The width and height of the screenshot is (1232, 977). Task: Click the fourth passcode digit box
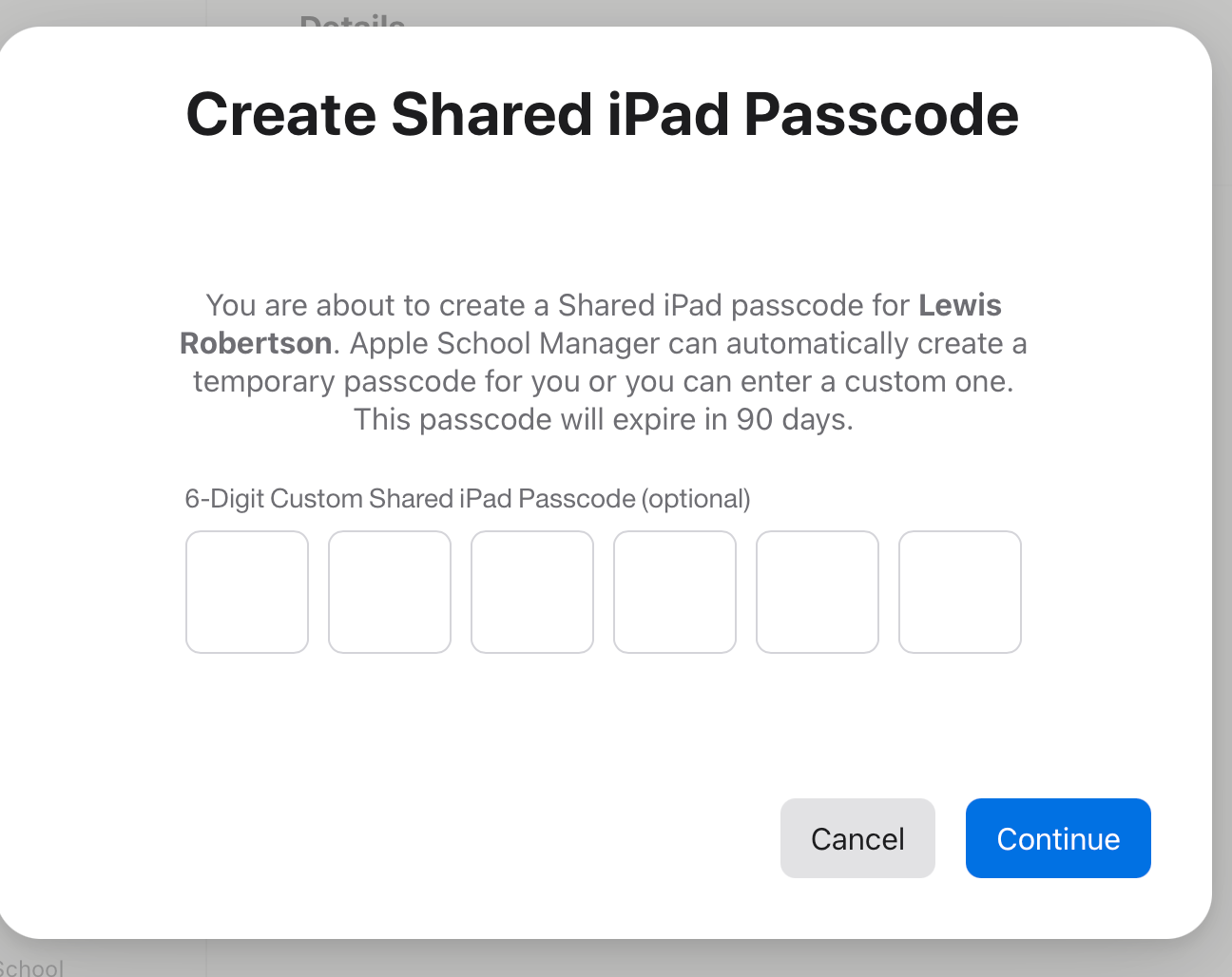tap(674, 591)
